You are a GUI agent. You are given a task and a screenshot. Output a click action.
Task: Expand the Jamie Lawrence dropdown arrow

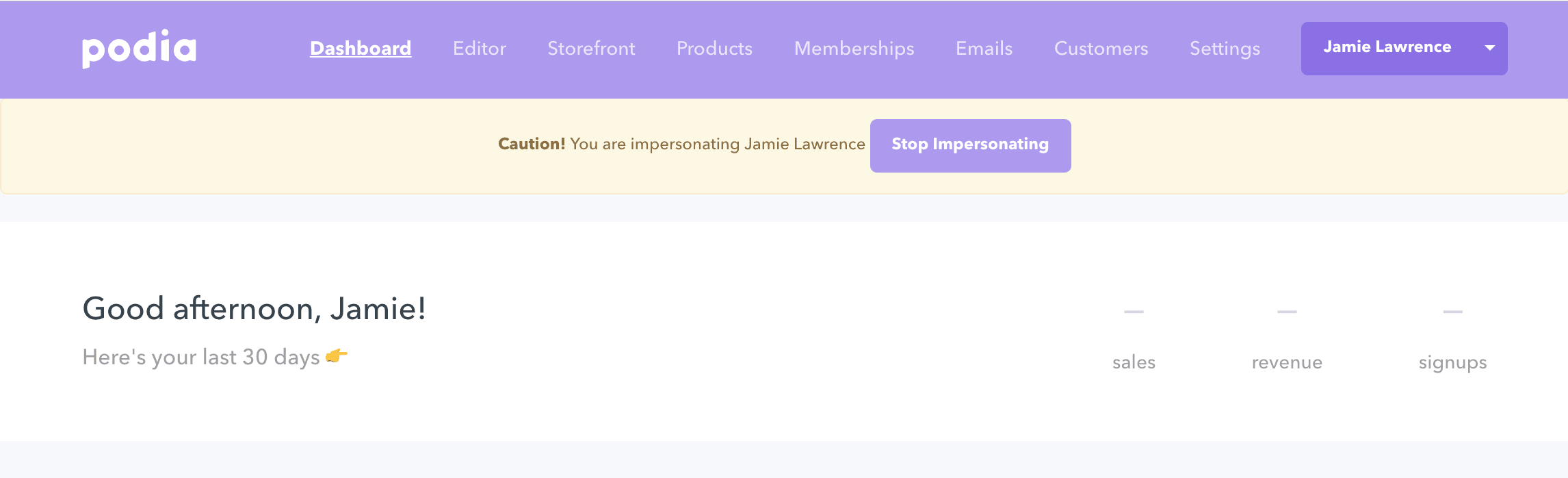click(x=1489, y=48)
